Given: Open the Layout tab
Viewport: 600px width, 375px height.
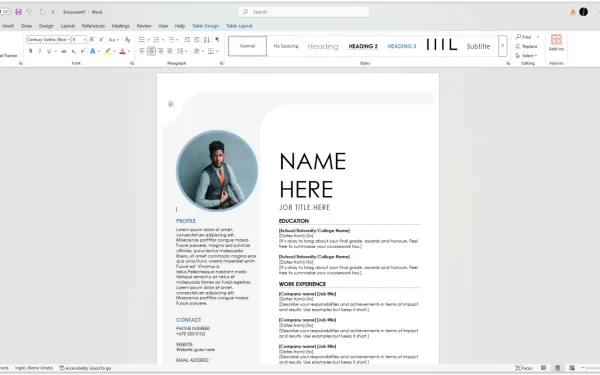Looking at the screenshot, I should 67,26.
